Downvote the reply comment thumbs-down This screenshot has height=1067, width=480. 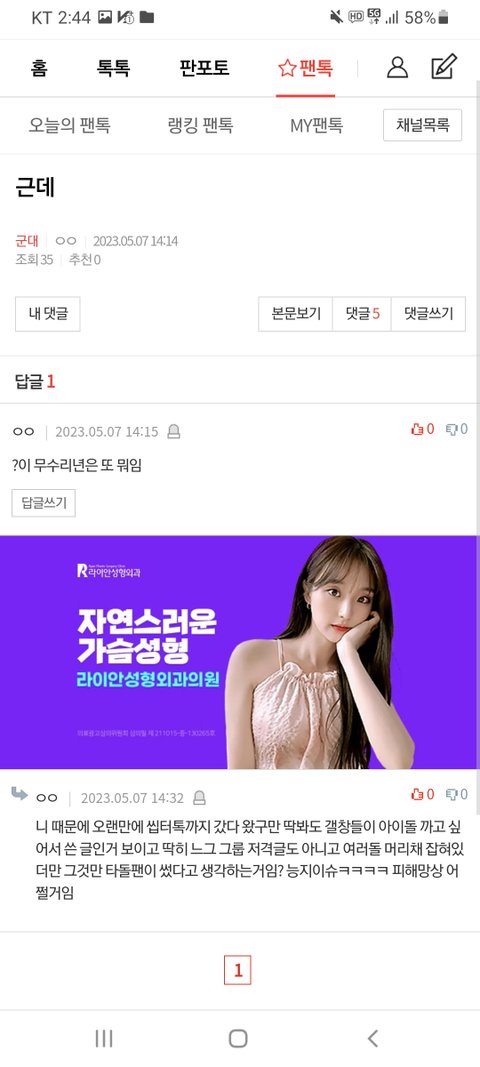point(456,794)
